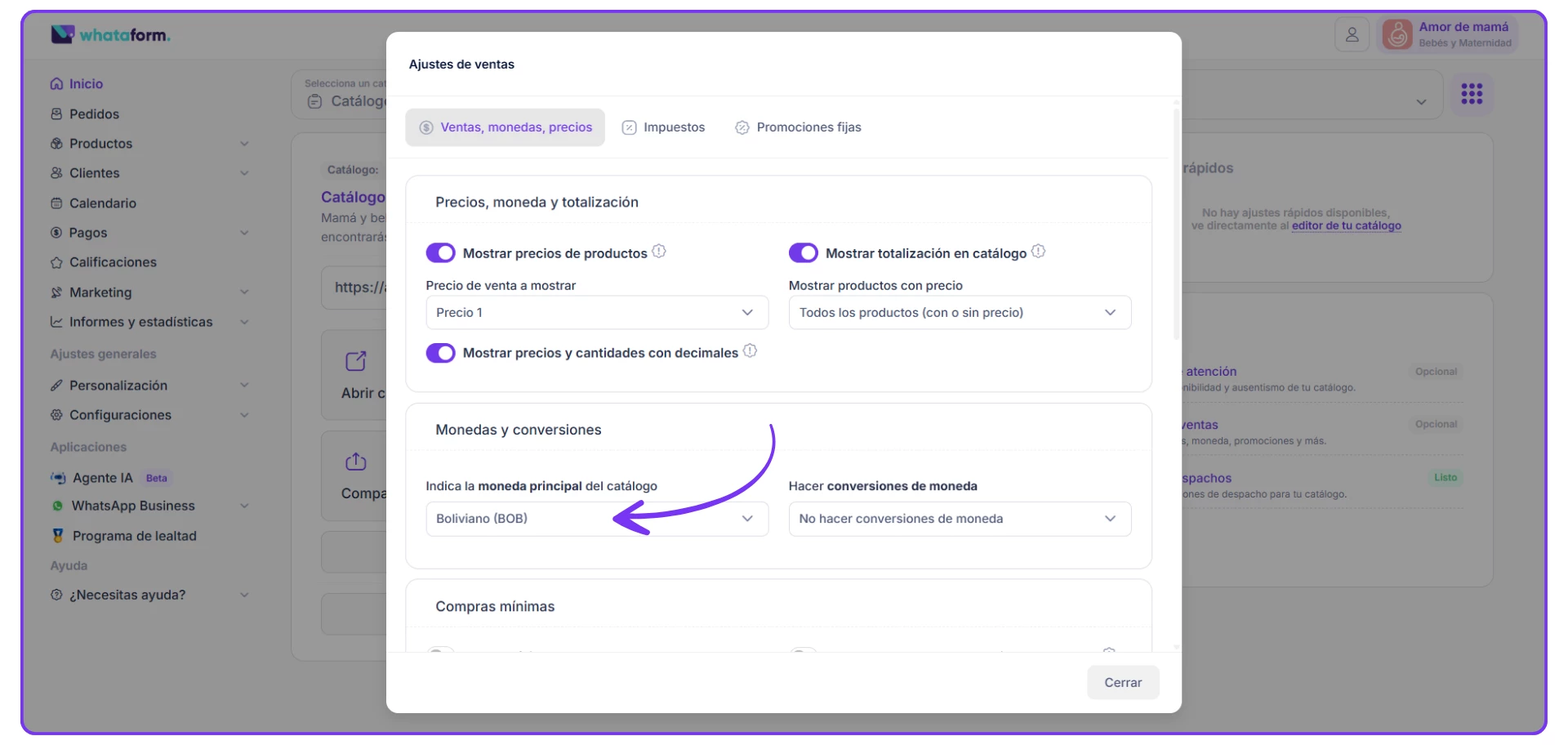Open the Precio de venta a mostrar dropdown
The image size is (1568, 745).
click(x=596, y=313)
